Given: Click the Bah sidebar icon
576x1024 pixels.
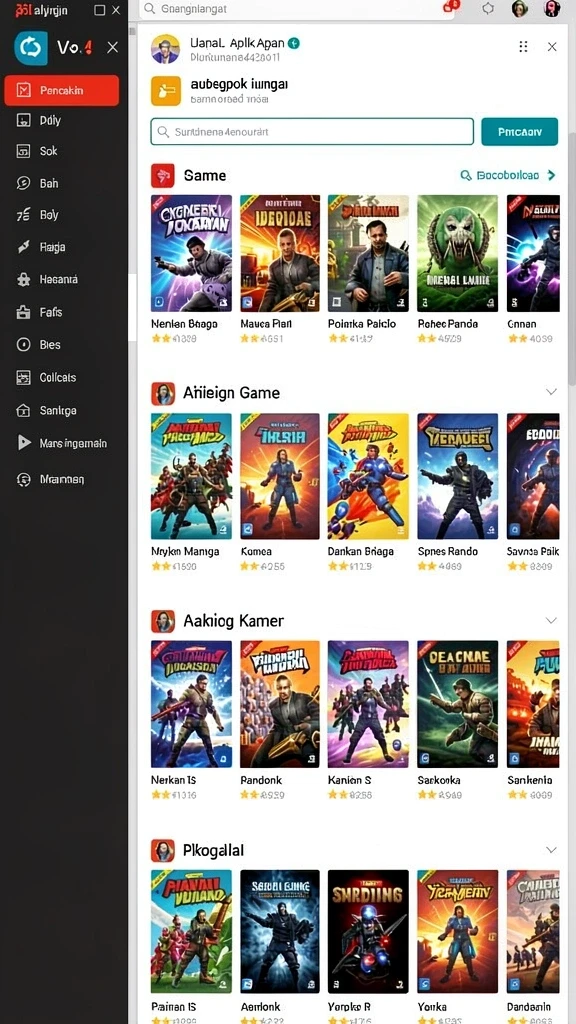Looking at the screenshot, I should coord(24,184).
